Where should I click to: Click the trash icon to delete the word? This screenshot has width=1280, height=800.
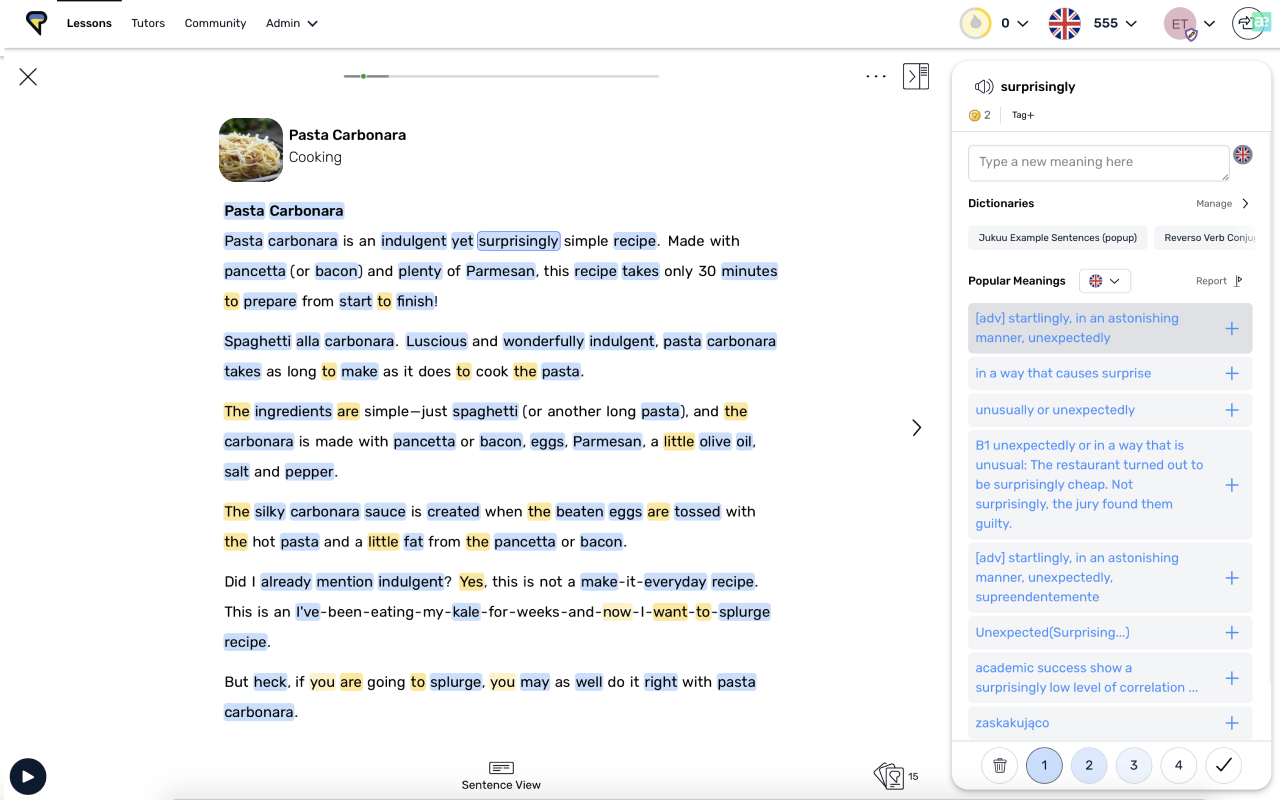pyautogui.click(x=999, y=765)
